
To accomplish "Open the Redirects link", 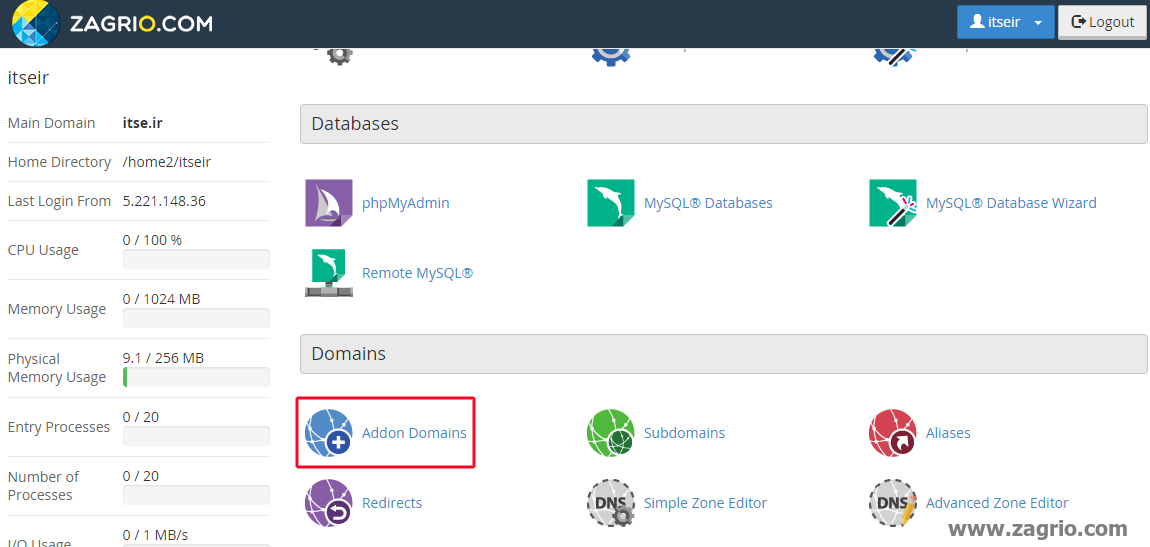I will 392,503.
